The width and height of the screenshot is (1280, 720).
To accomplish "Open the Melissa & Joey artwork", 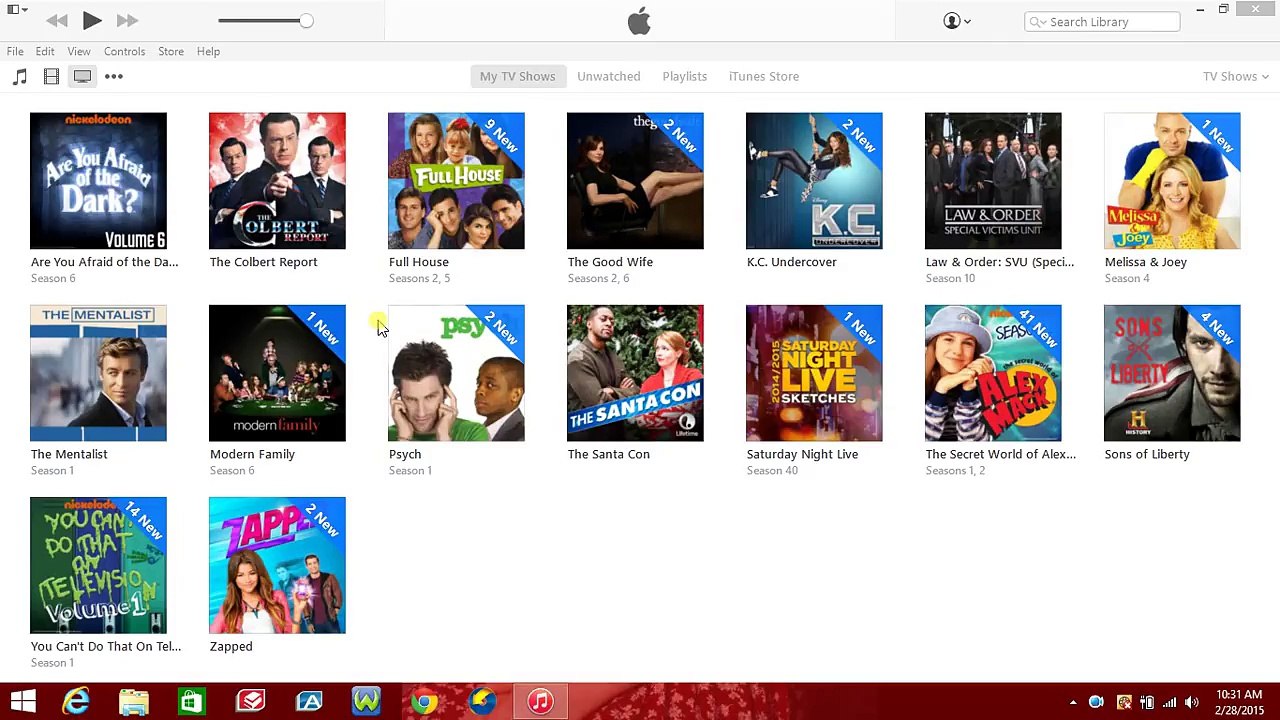I will pos(1172,181).
